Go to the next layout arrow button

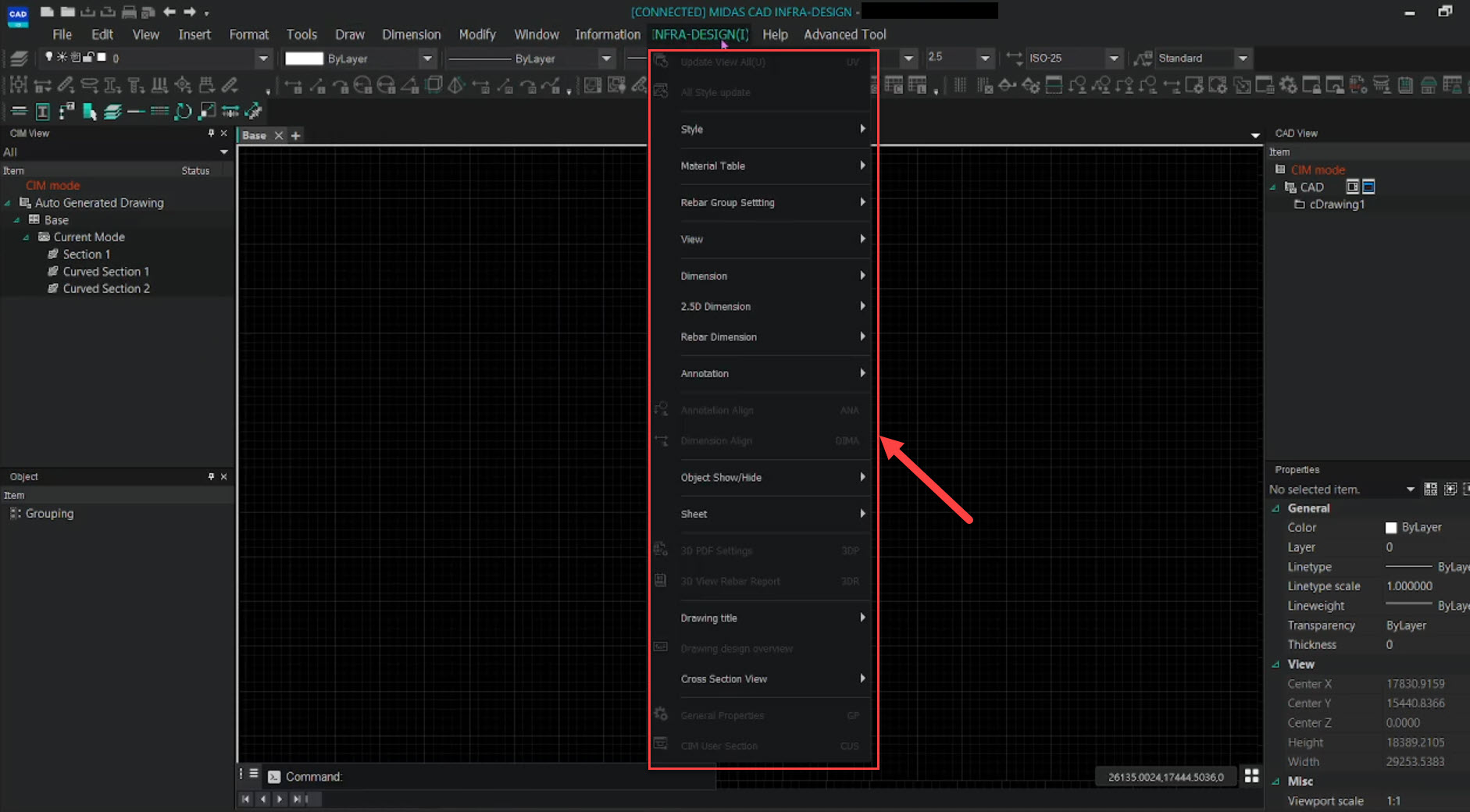(x=280, y=799)
